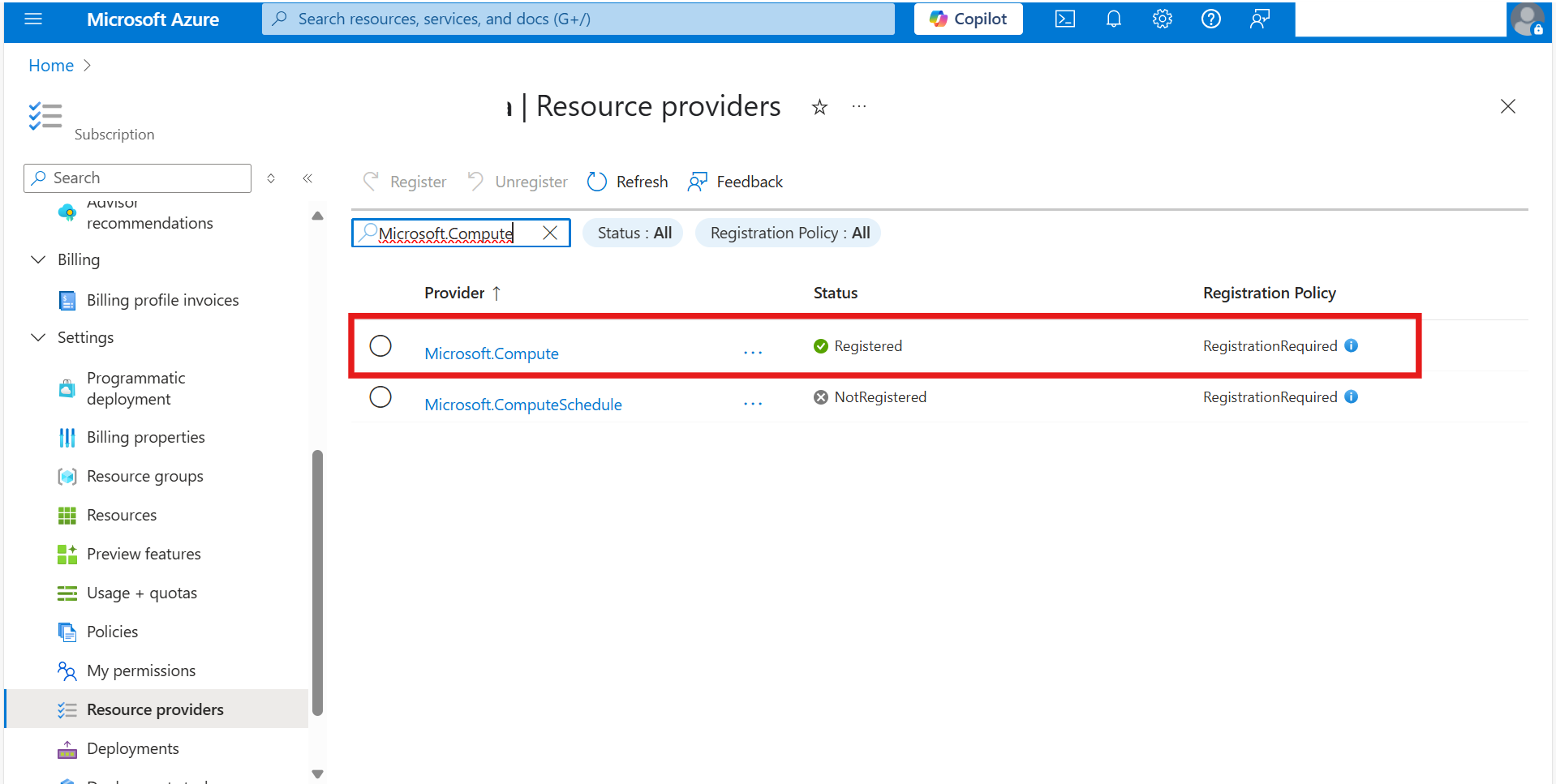Select the Microsoft.ComputeSchedule radio button
The height and width of the screenshot is (784, 1556).
(380, 396)
